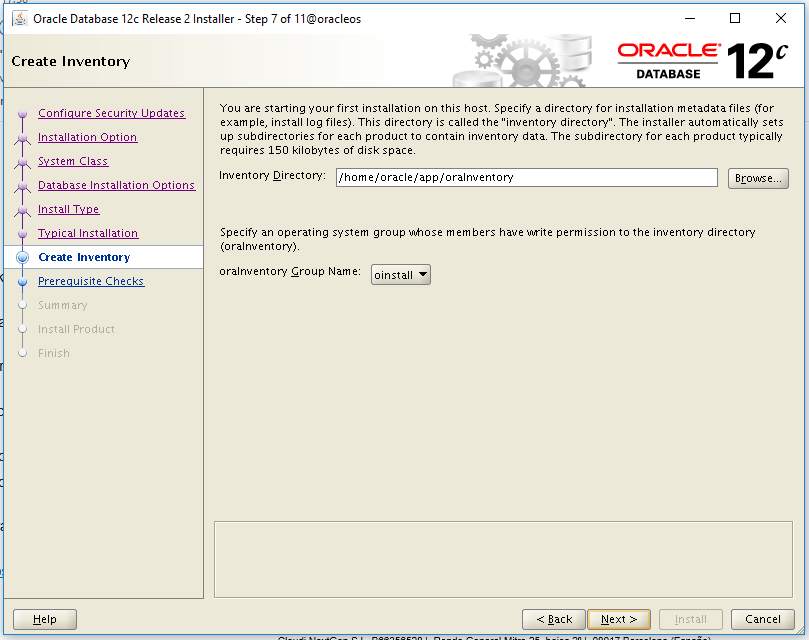The width and height of the screenshot is (809, 640).
Task: Select the Create Inventory step
Action: pos(84,257)
